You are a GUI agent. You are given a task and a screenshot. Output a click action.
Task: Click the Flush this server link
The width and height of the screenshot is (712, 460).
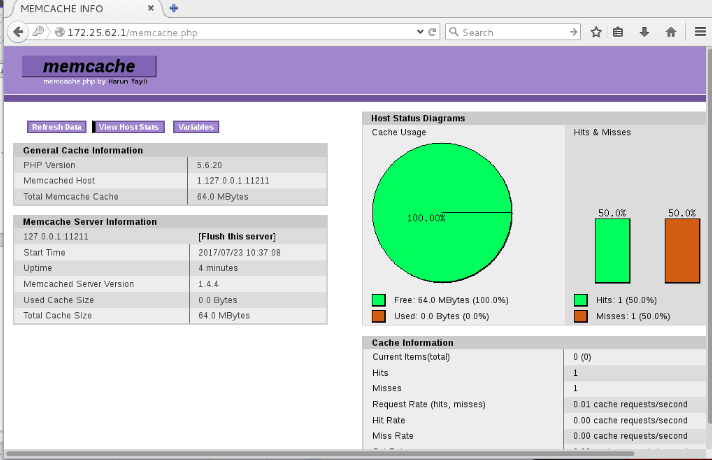pyautogui.click(x=237, y=237)
